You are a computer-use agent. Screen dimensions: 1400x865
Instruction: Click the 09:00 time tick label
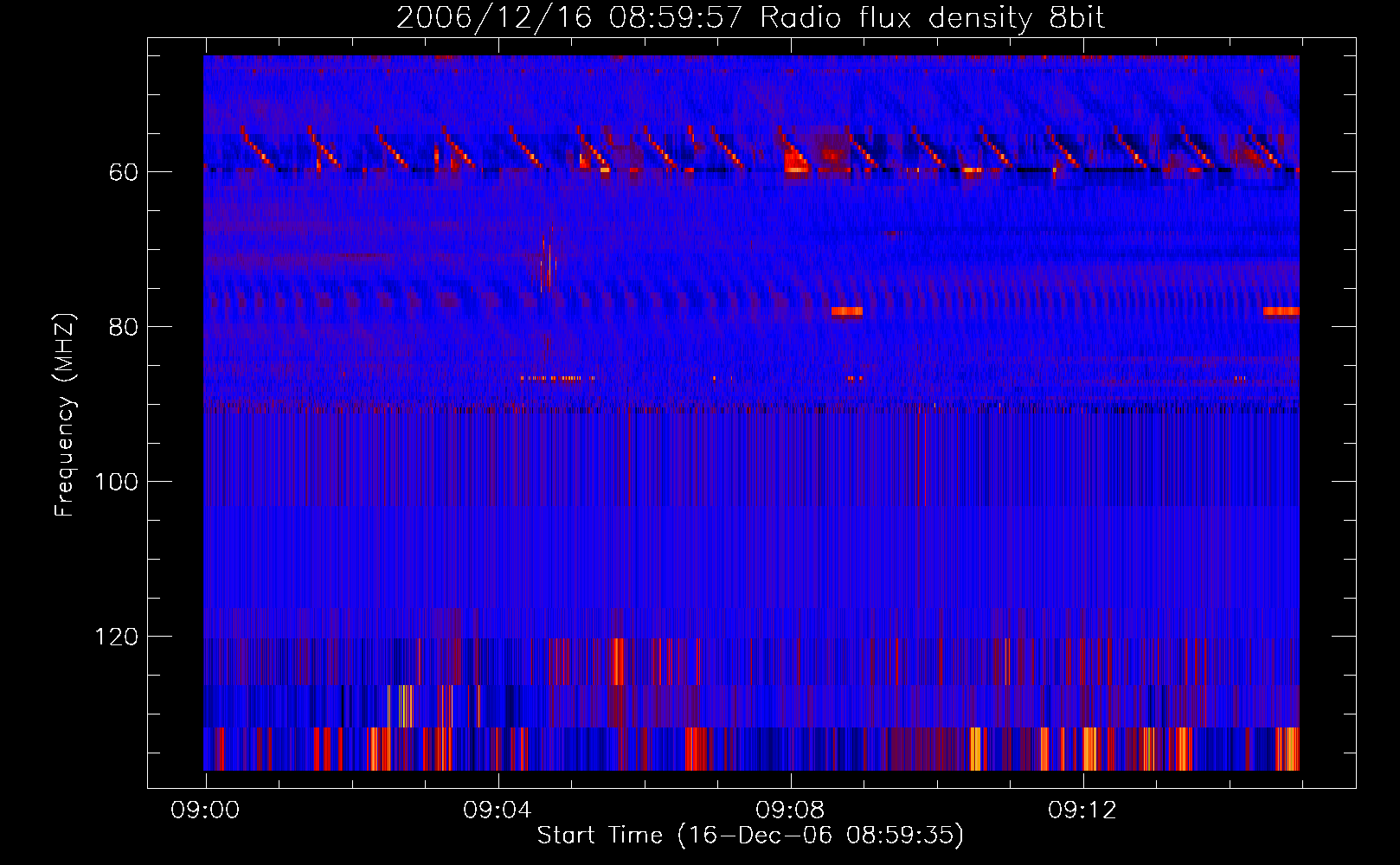[x=205, y=811]
